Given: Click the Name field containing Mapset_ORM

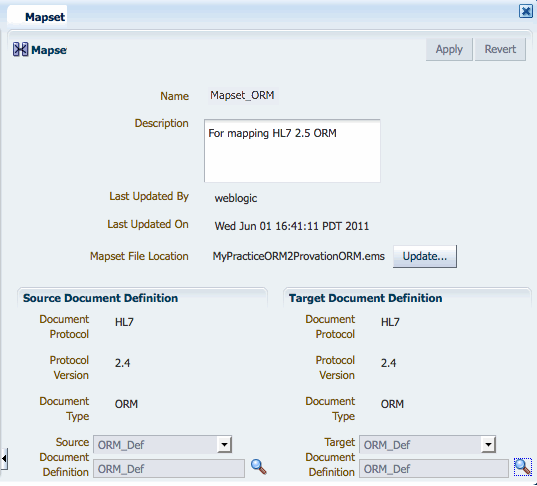Looking at the screenshot, I should point(242,95).
